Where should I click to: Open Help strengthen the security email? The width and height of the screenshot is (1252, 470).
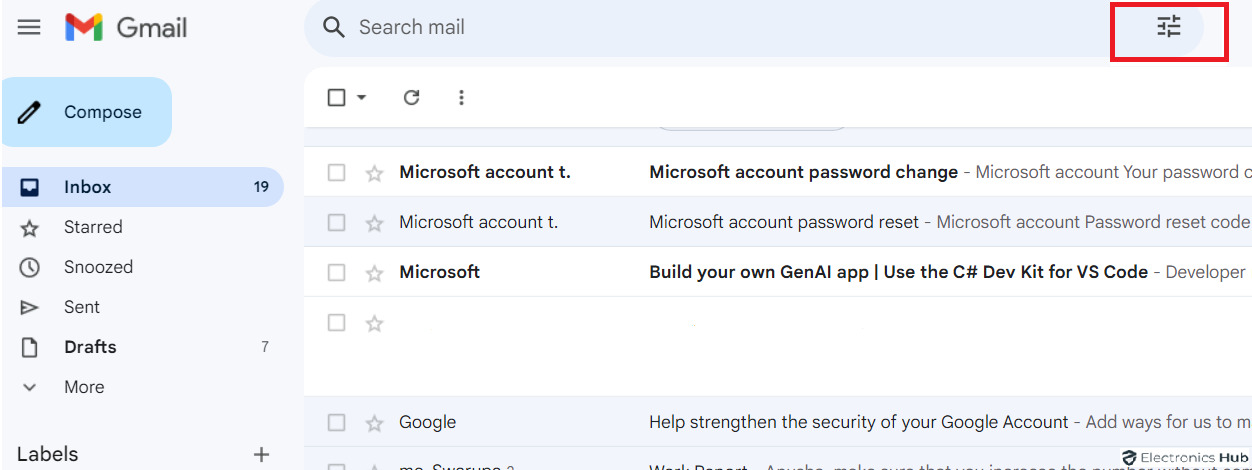pyautogui.click(x=778, y=422)
